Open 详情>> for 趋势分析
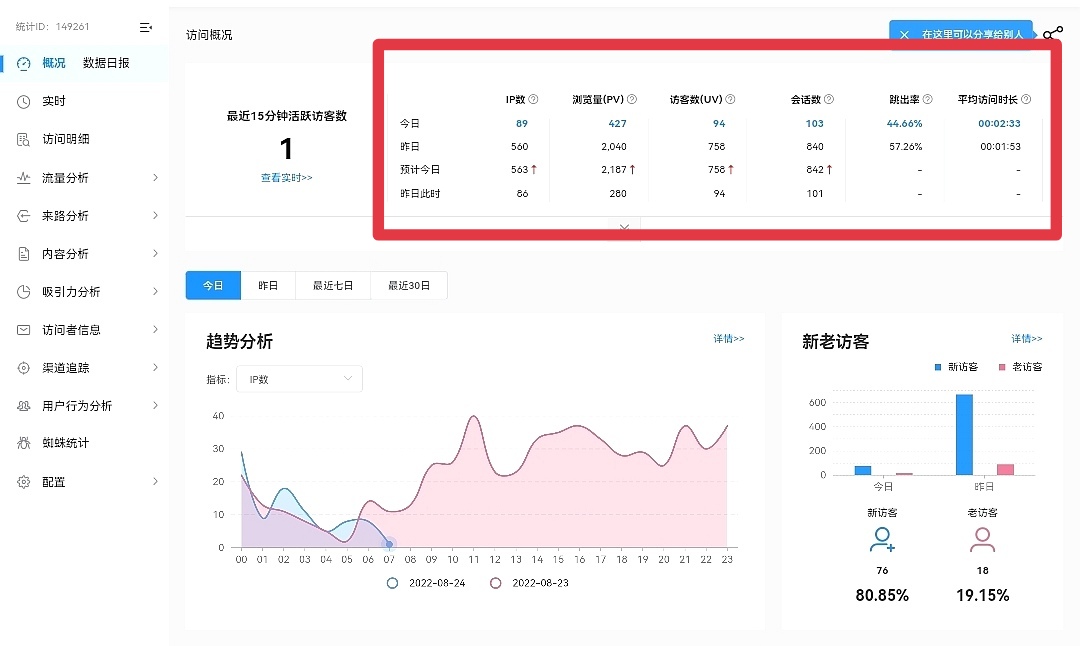Viewport: 1080px width, 646px height. click(727, 340)
